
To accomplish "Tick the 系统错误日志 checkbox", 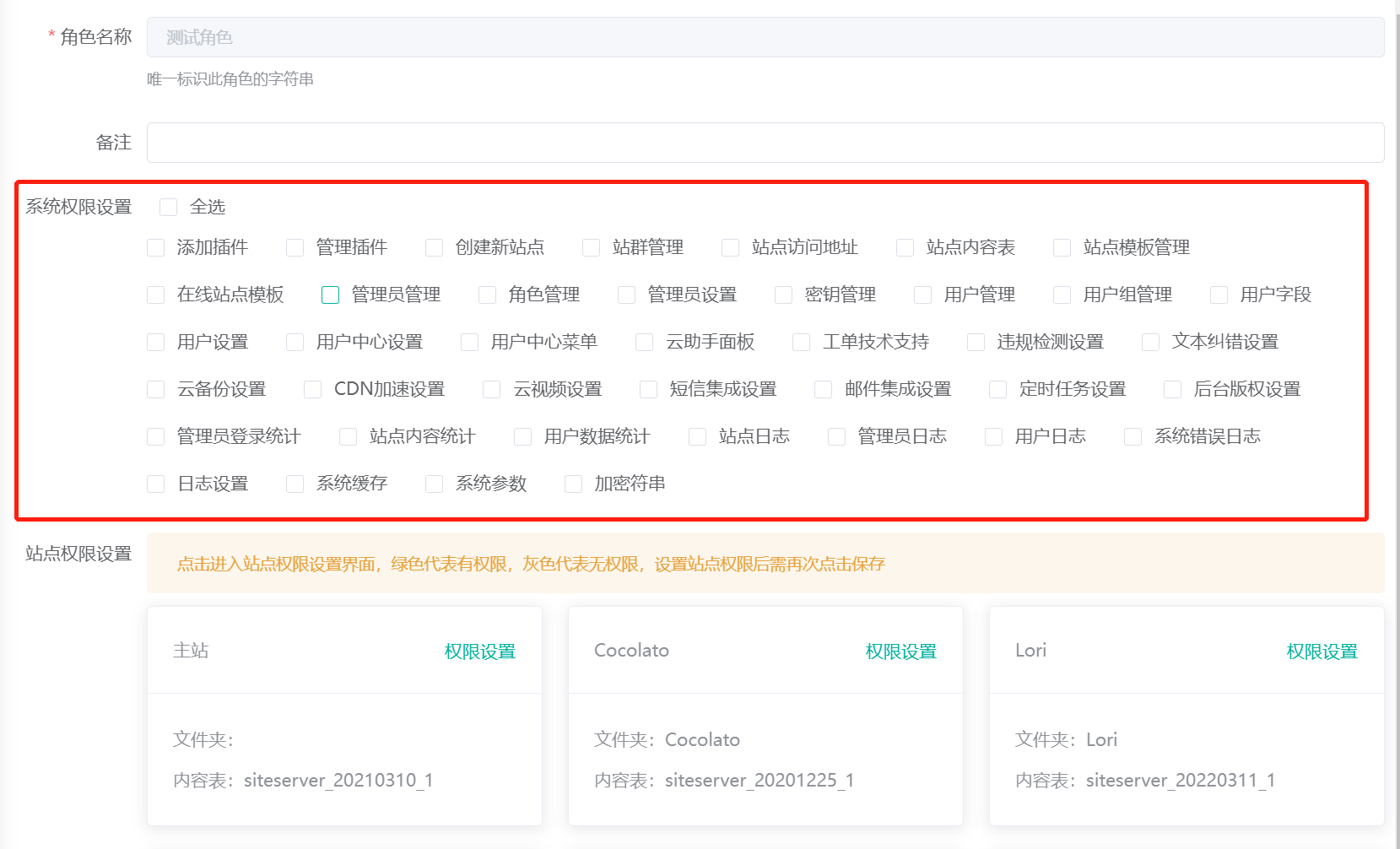I will (1133, 436).
